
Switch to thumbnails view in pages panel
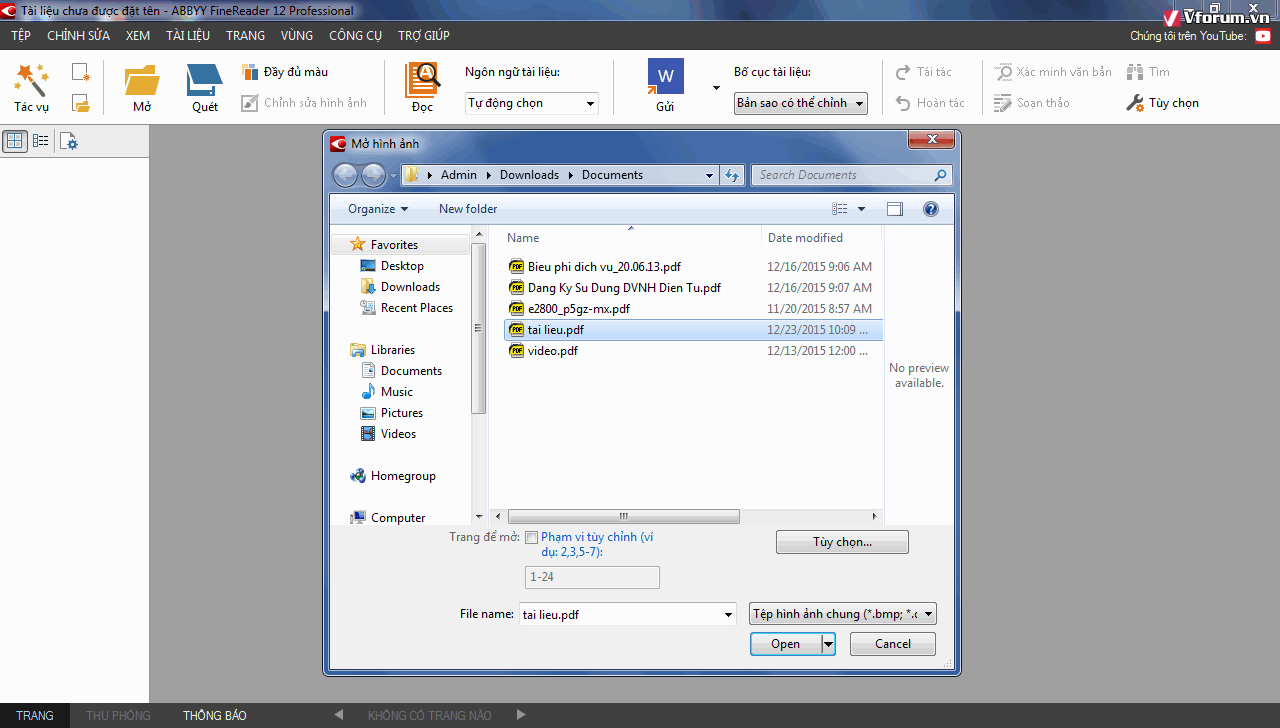click(15, 141)
